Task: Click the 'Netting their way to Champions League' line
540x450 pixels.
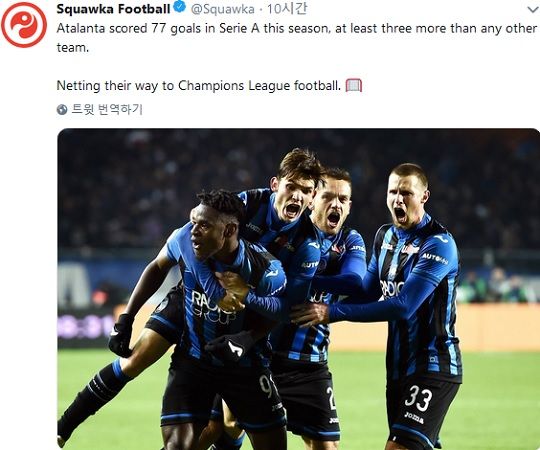Action: (x=199, y=85)
